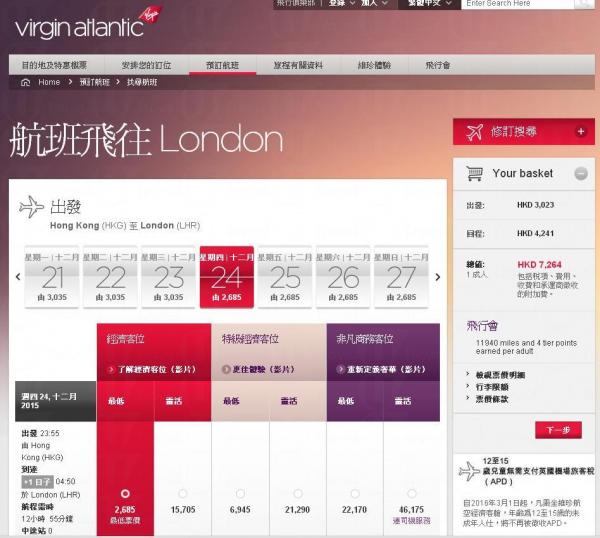Show previous dates with left arrow

coord(18,277)
